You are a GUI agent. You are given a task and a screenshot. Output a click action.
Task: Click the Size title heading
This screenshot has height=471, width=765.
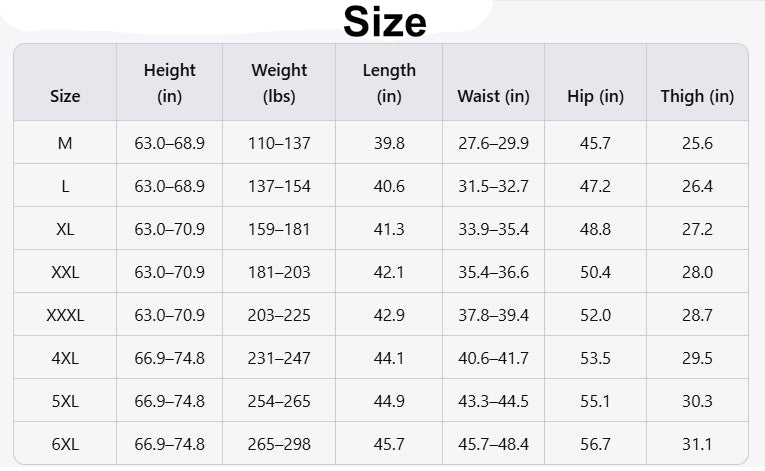click(385, 21)
